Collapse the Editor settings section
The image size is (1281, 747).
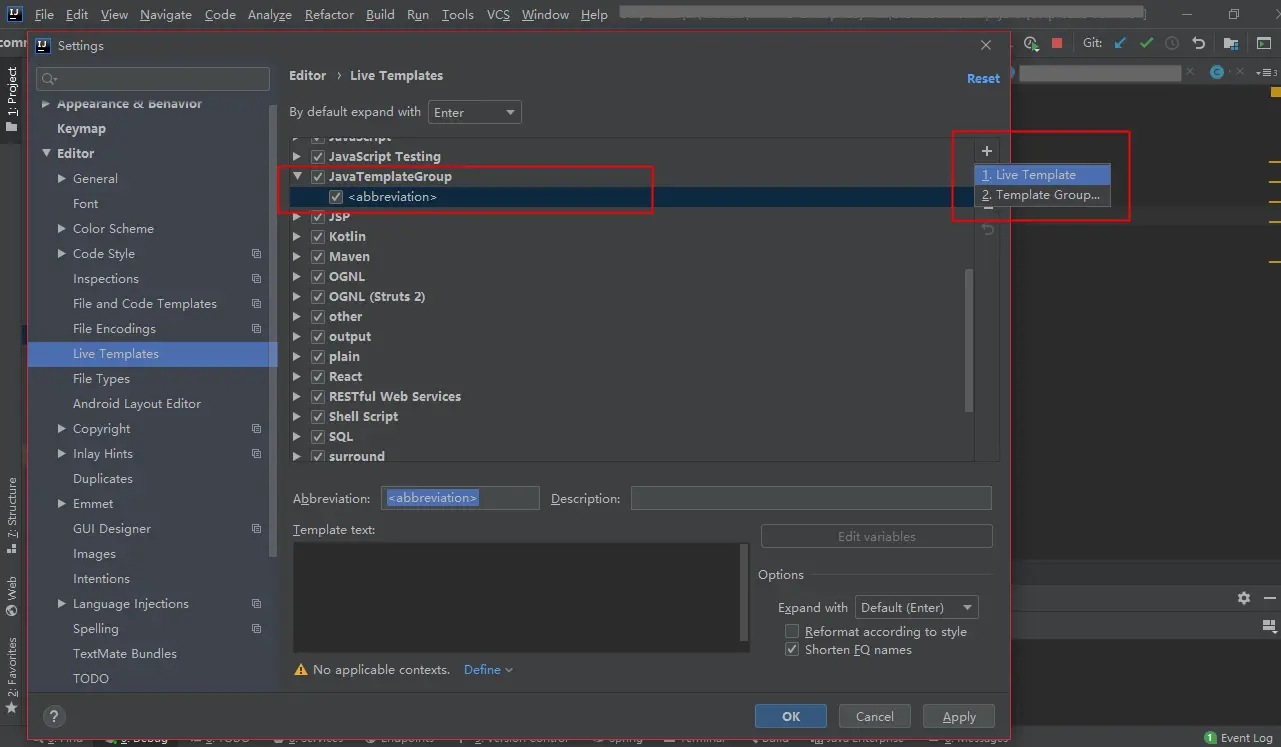(x=46, y=153)
